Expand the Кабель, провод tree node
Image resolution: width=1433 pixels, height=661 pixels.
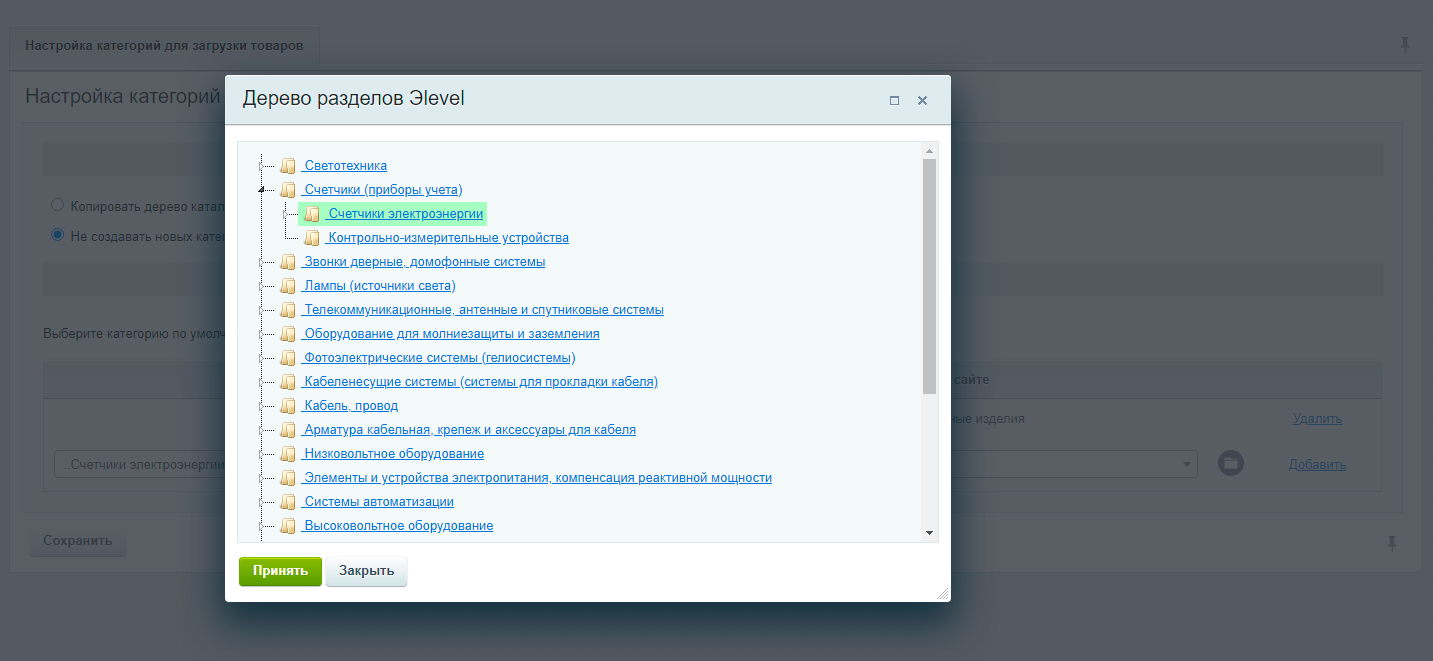point(261,406)
